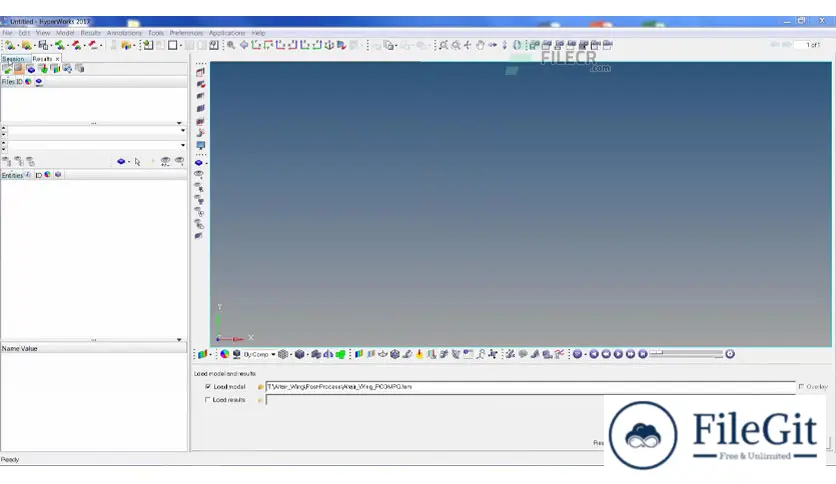Open the blue solid selector dropdown in browser
The height and width of the screenshot is (484, 836).
click(128, 162)
